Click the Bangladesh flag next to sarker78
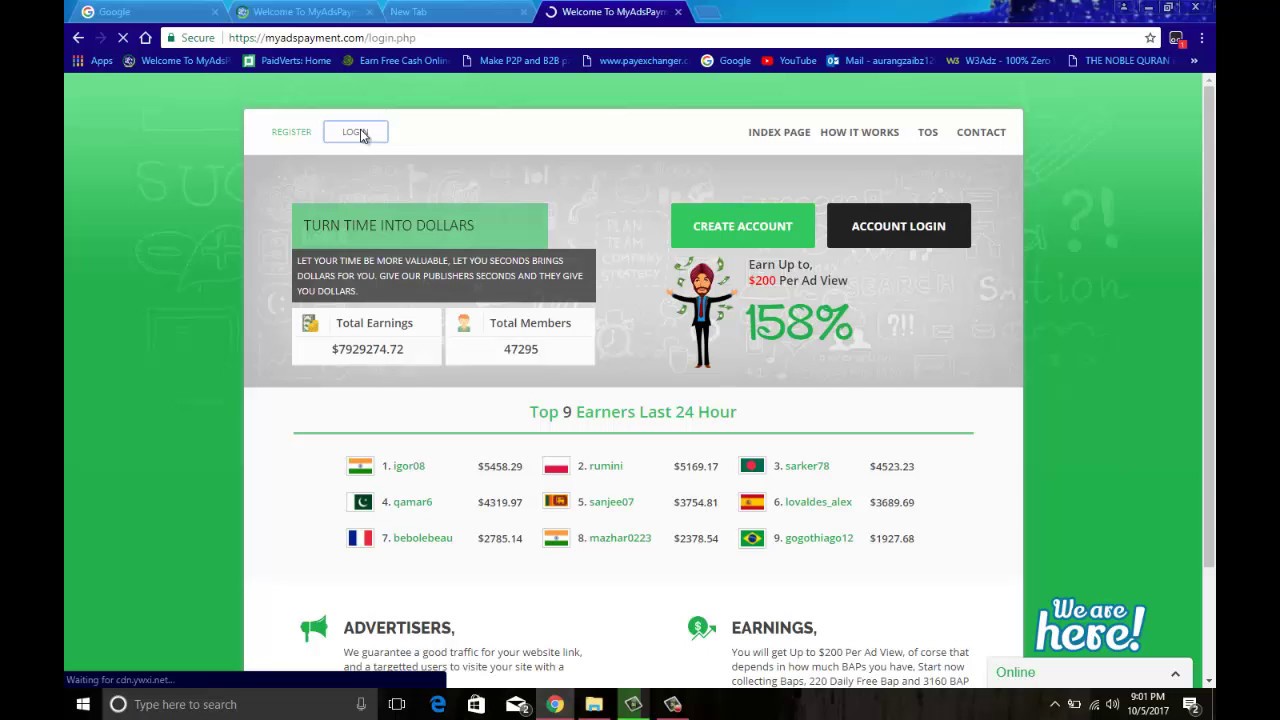The height and width of the screenshot is (720, 1280). [x=752, y=466]
